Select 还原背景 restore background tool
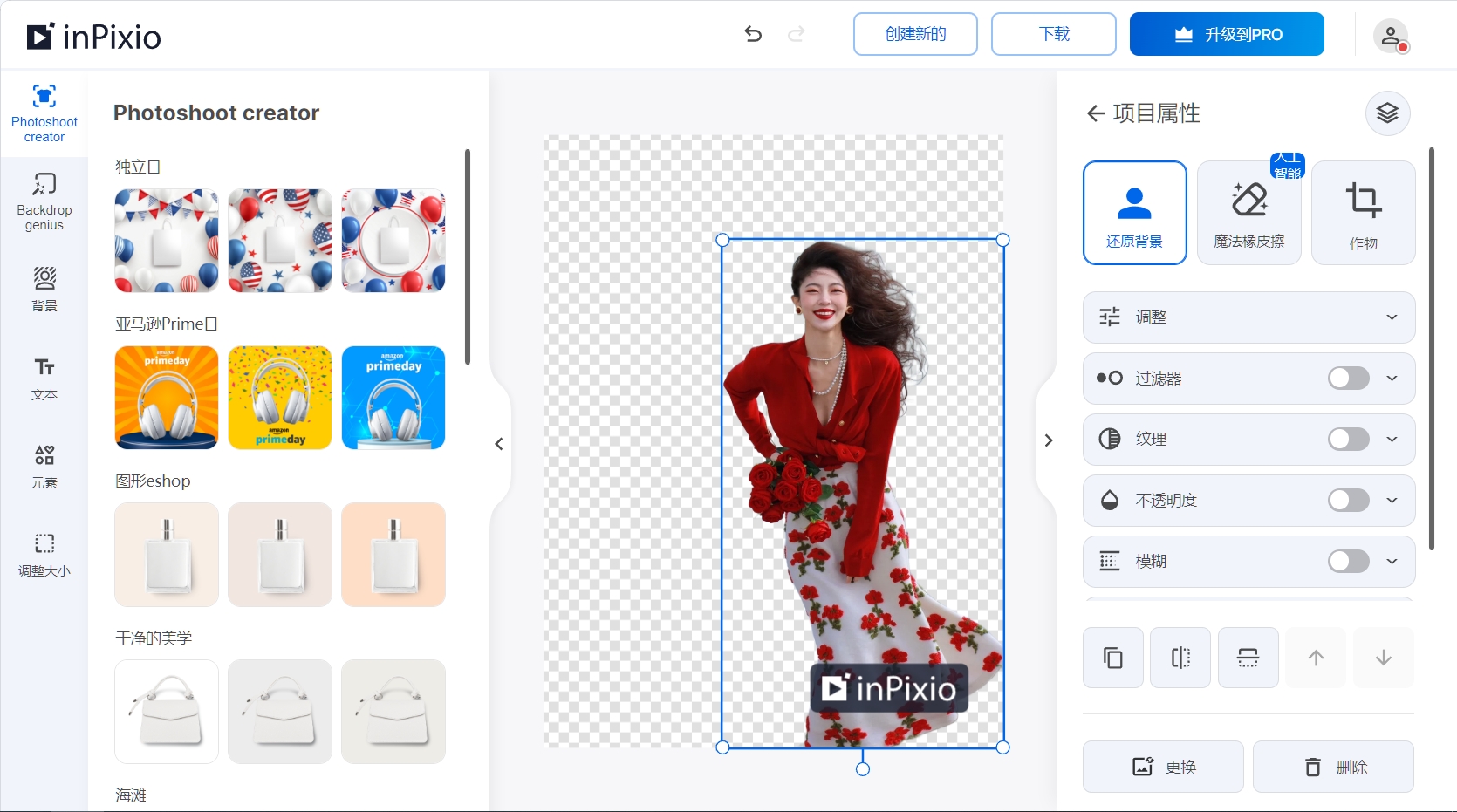 [x=1134, y=213]
